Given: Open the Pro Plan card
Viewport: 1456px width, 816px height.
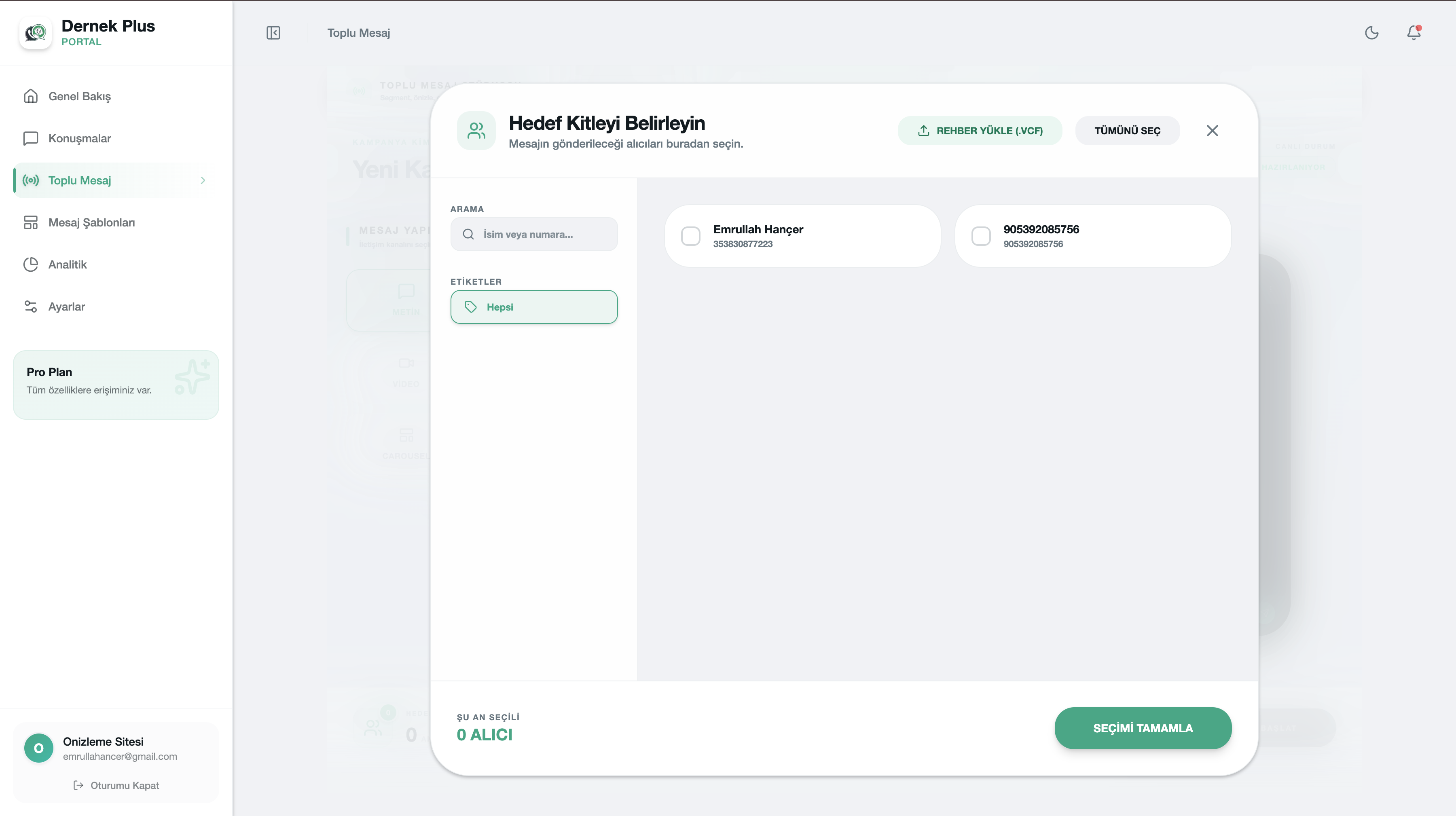Looking at the screenshot, I should click(116, 384).
